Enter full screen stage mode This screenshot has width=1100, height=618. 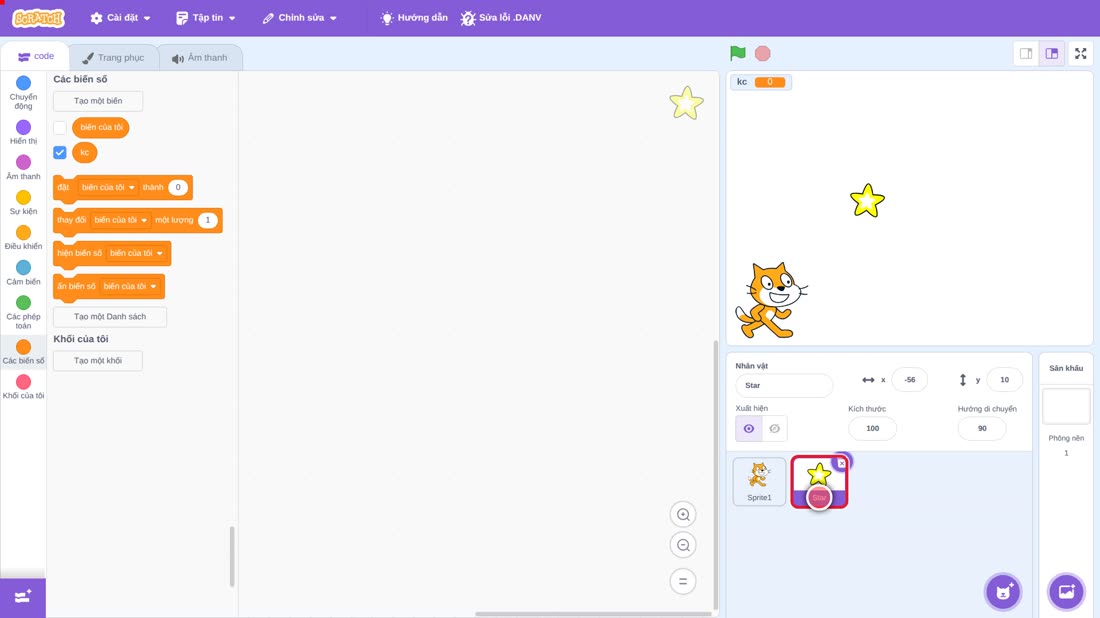pos(1080,53)
